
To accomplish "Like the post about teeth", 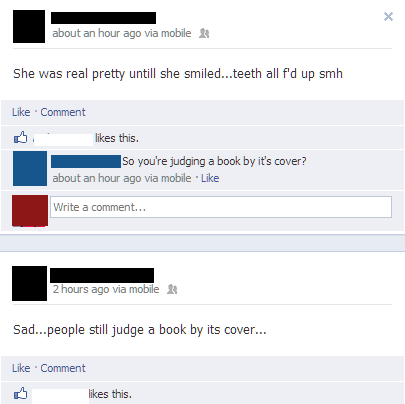I will point(21,112).
